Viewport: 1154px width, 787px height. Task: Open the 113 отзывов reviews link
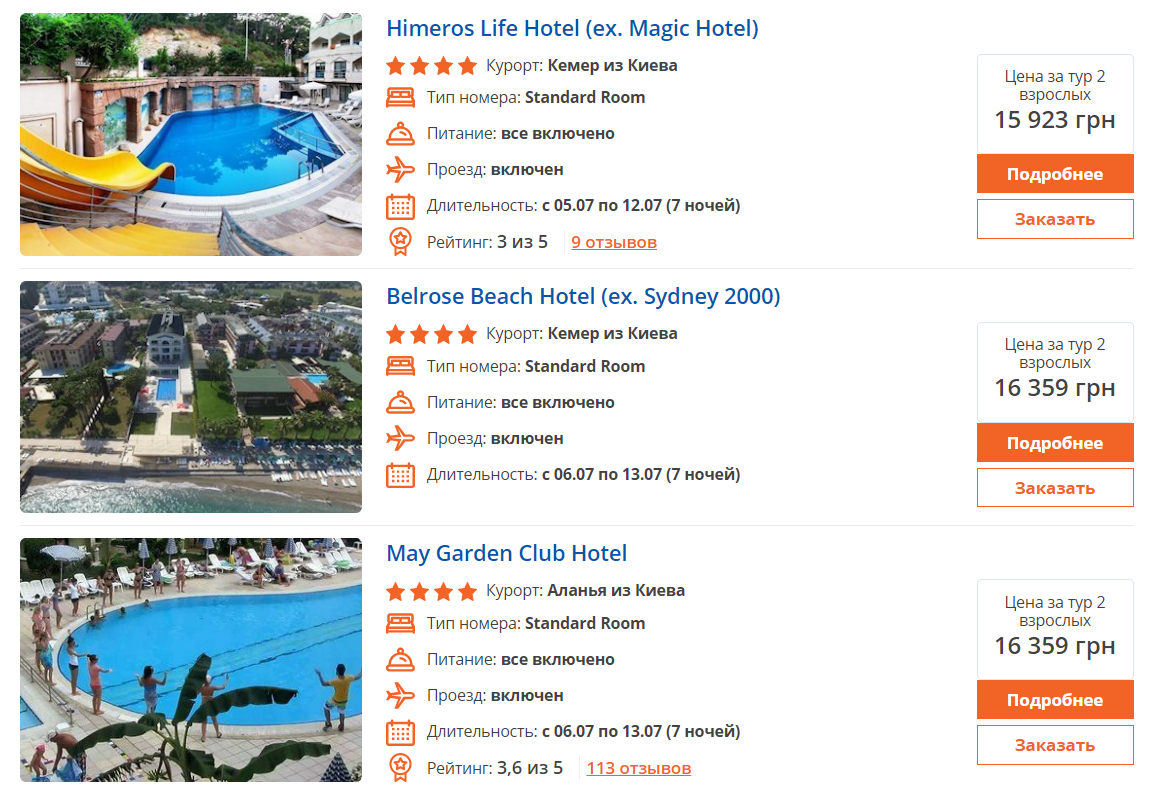pyautogui.click(x=638, y=769)
